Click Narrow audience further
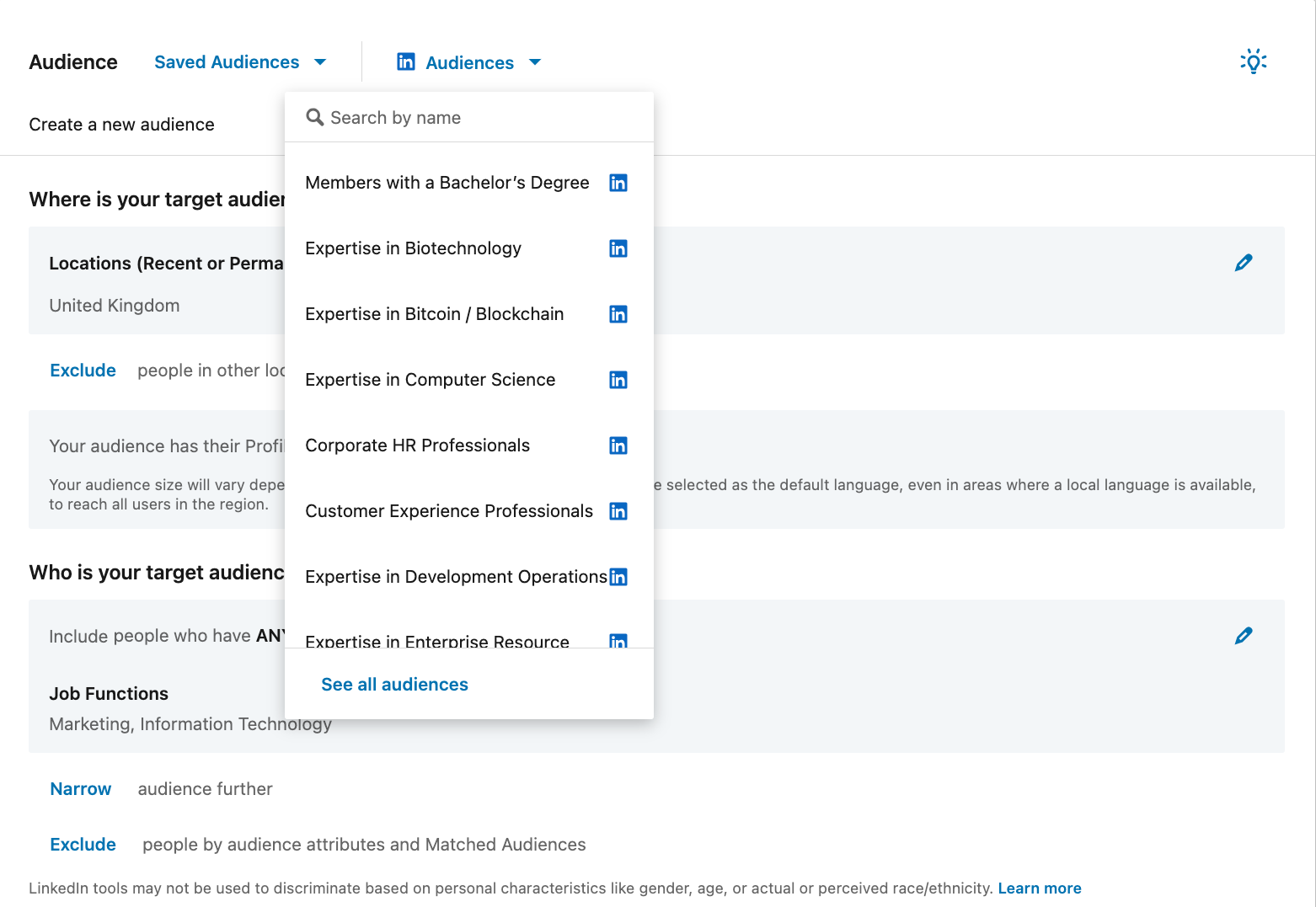The height and width of the screenshot is (907, 1316). tap(80, 789)
